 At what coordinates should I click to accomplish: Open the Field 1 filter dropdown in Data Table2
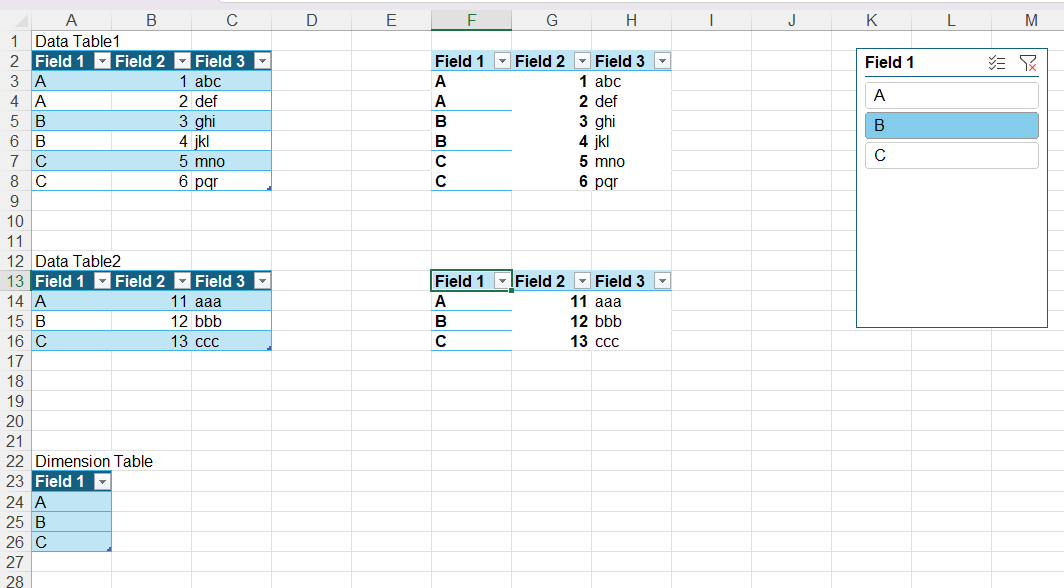[x=103, y=281]
